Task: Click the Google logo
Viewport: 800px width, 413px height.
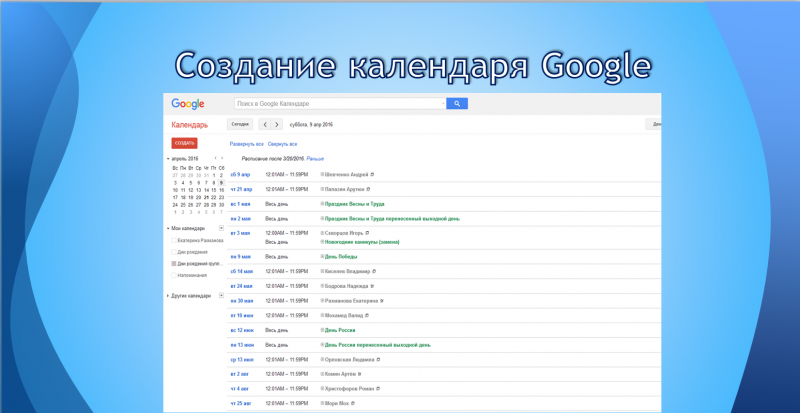Action: coord(188,104)
